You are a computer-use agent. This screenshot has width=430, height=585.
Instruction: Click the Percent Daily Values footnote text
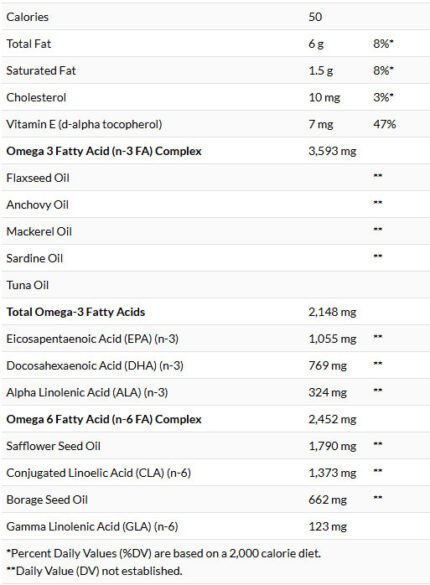[x=163, y=553]
